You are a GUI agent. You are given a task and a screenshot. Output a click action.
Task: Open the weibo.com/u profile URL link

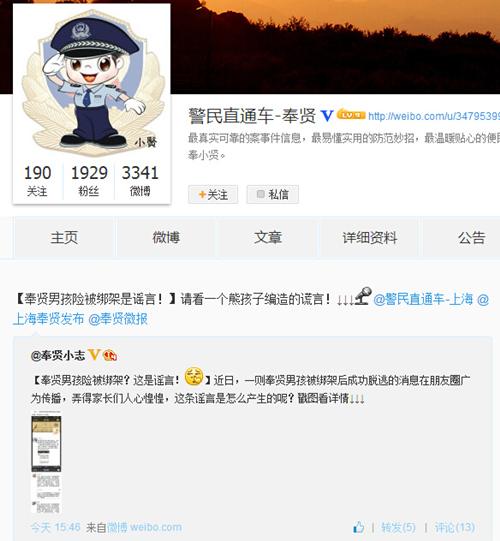point(434,116)
